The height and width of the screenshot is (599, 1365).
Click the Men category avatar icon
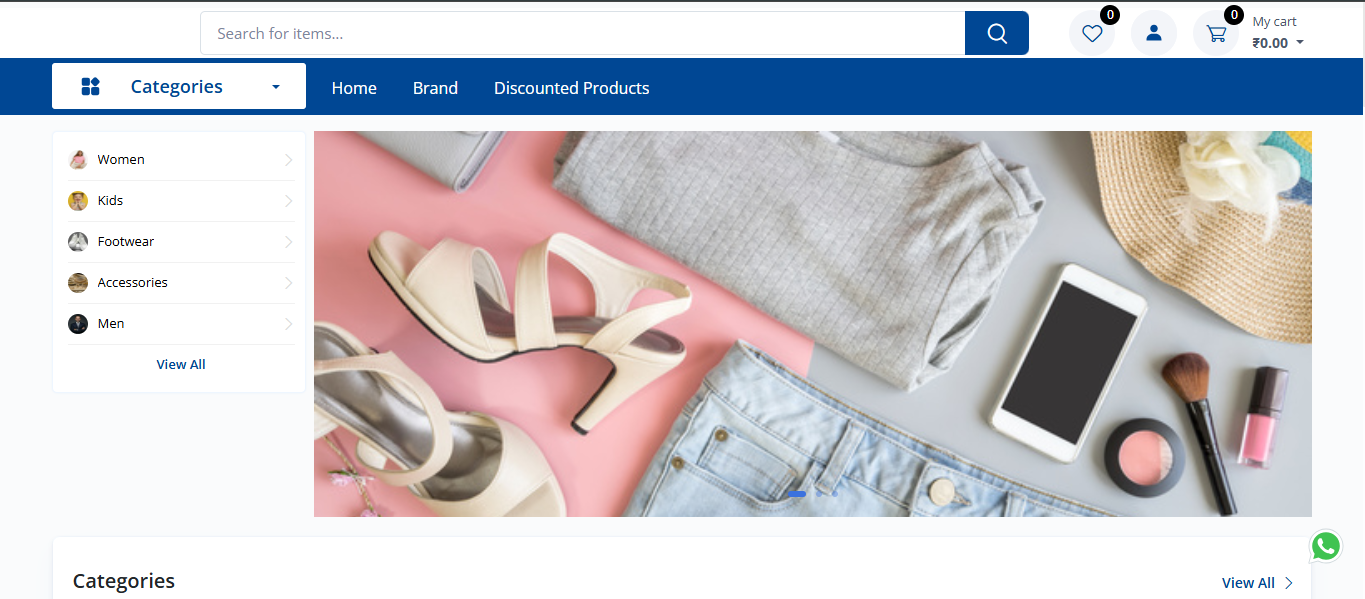coord(78,324)
